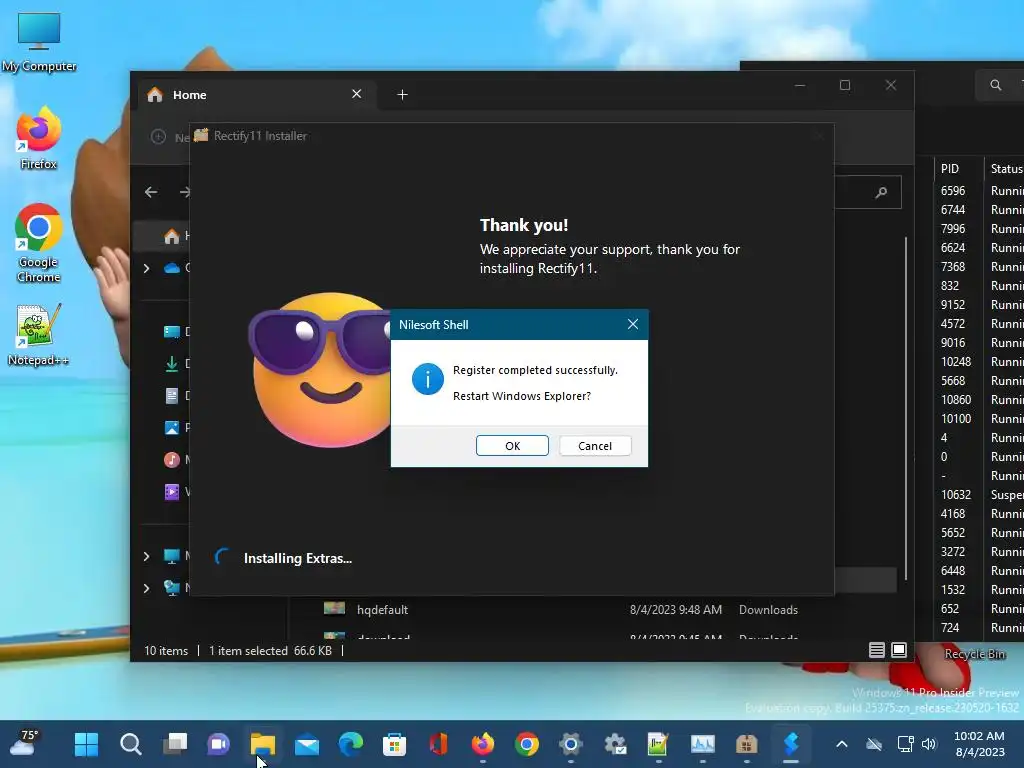Open Pictures folder icon in Explorer sidebar
Image resolution: width=1024 pixels, height=768 pixels.
(172, 428)
